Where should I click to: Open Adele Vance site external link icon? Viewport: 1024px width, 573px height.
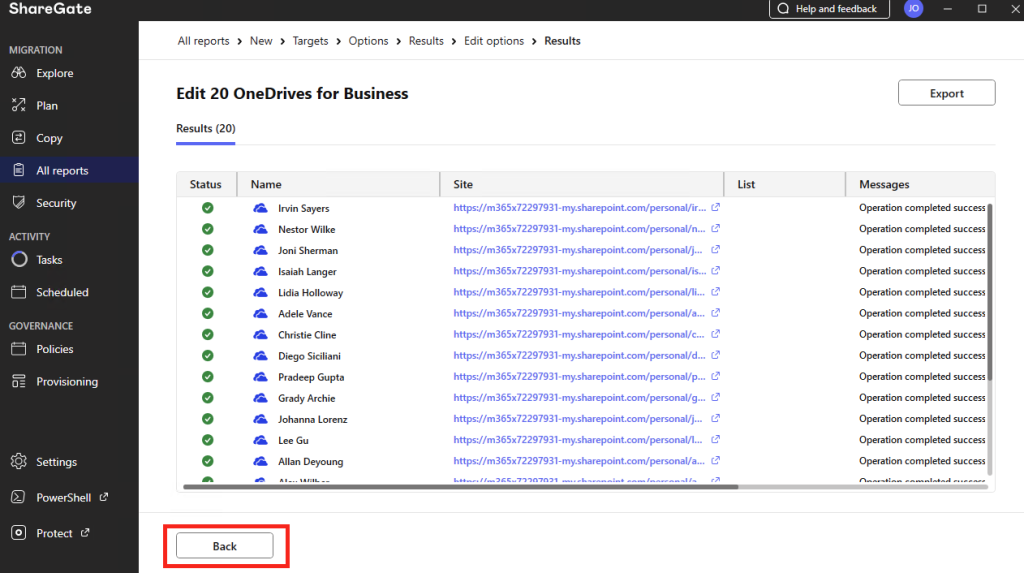[x=716, y=313]
